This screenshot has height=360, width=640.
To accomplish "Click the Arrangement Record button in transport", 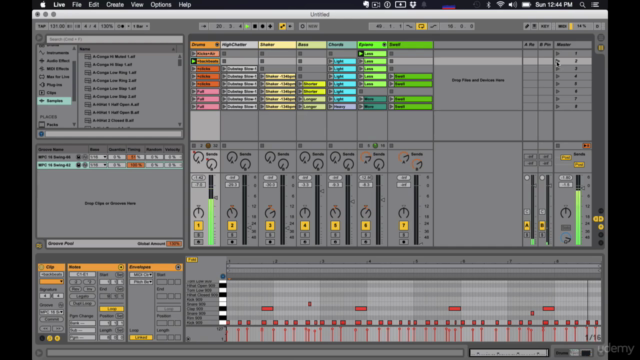I will (262, 26).
